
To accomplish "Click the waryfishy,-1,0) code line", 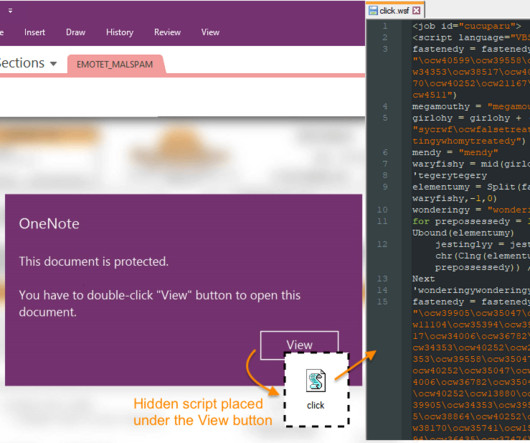I will pyautogui.click(x=455, y=198).
